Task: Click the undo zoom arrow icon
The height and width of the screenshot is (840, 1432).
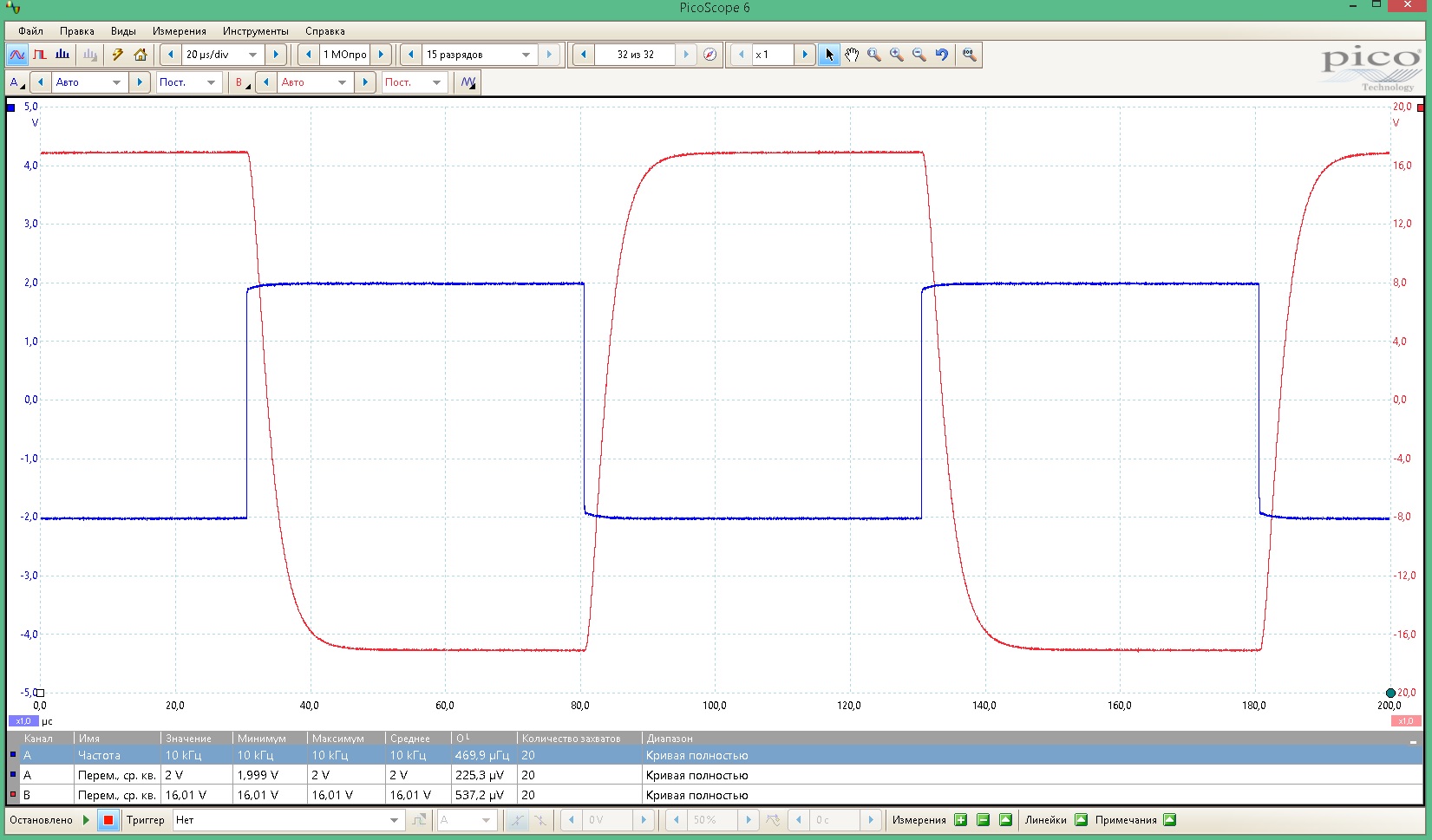Action: tap(942, 55)
